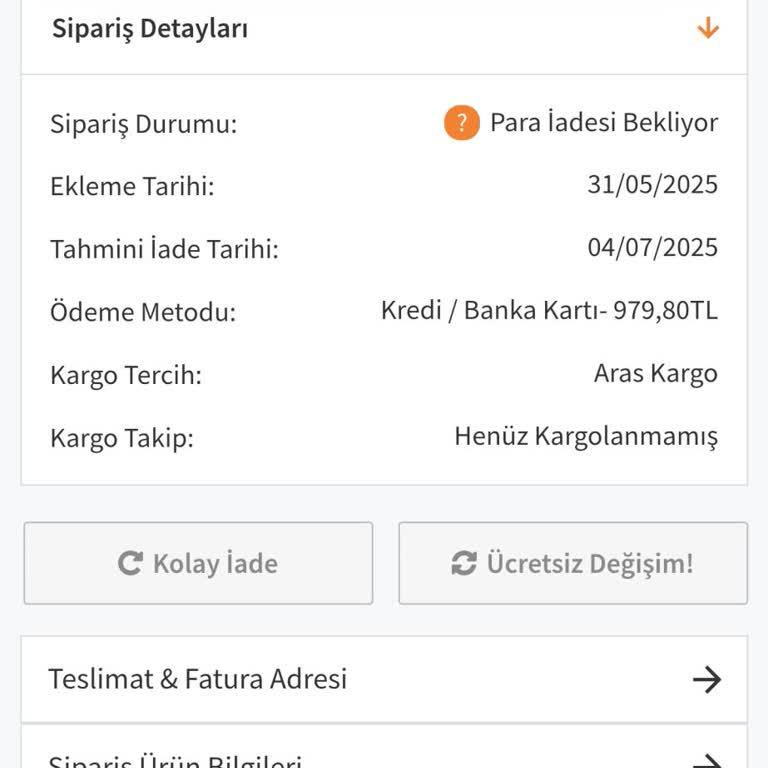Click the orange question mark status icon
This screenshot has height=768, width=768.
462,124
